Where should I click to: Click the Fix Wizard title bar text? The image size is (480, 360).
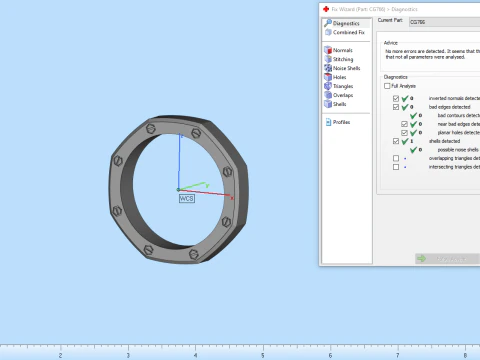click(x=374, y=9)
